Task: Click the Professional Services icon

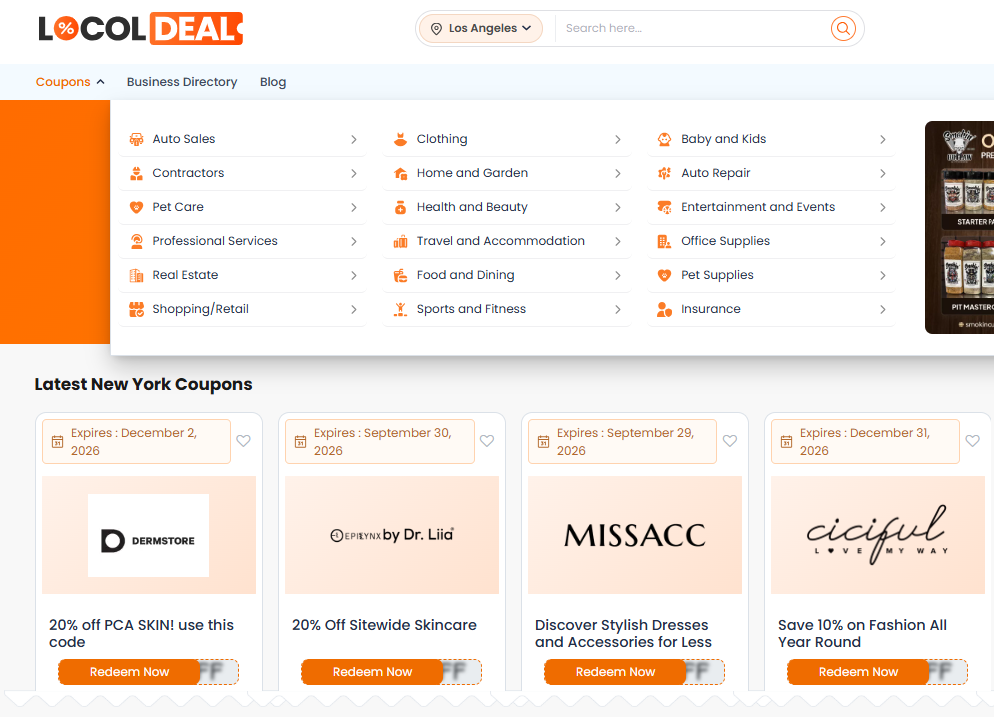Action: [x=136, y=241]
